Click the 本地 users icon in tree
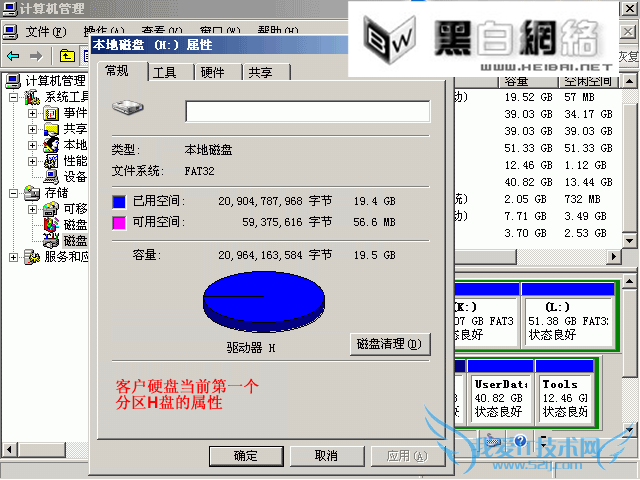Image resolution: width=640 pixels, height=480 pixels. click(x=51, y=145)
